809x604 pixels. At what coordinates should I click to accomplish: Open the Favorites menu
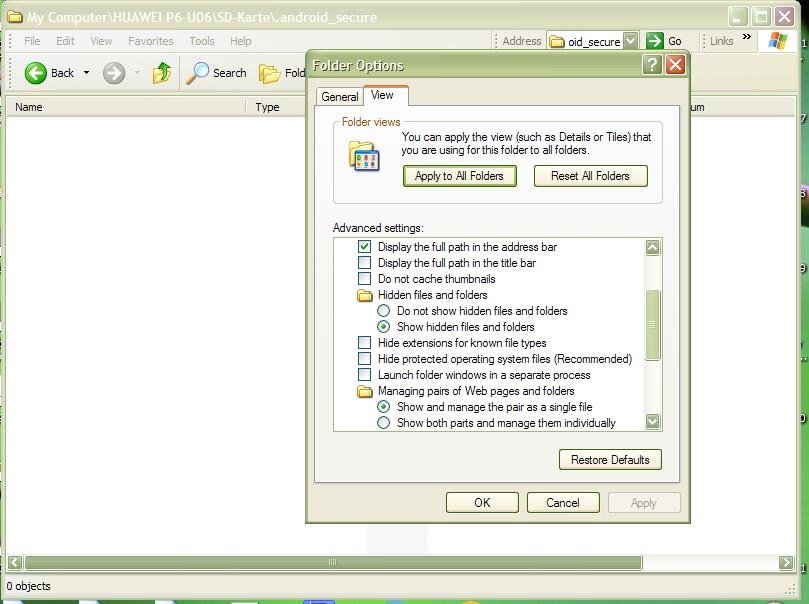click(151, 41)
